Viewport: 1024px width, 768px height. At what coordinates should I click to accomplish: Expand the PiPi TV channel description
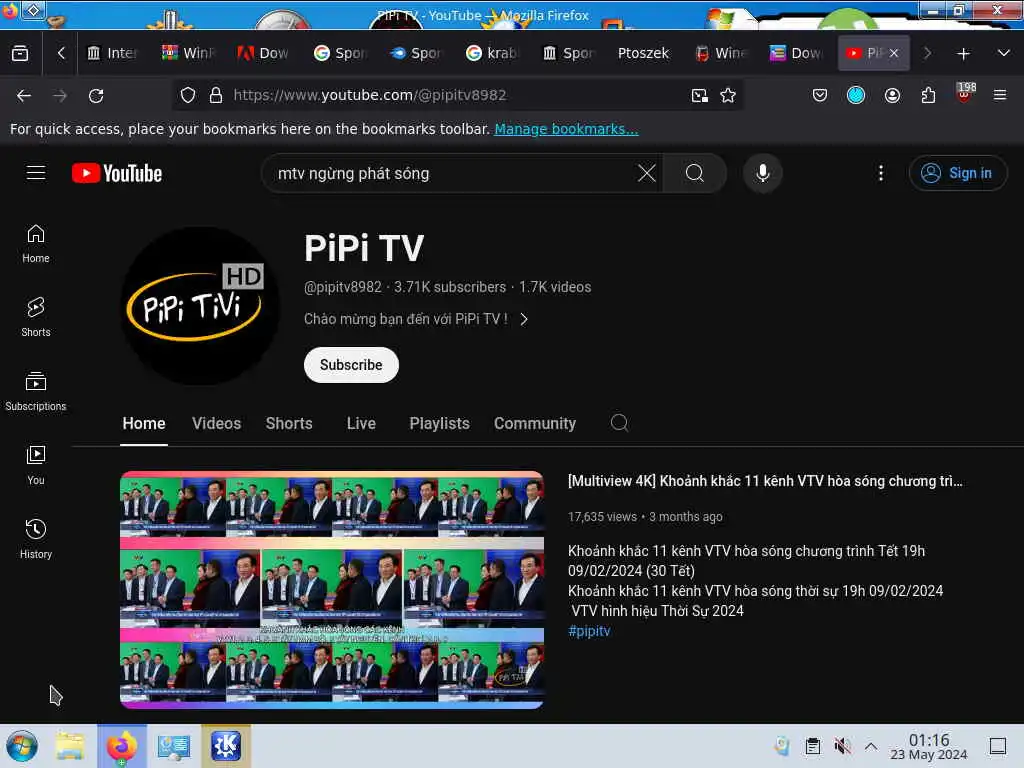point(416,319)
